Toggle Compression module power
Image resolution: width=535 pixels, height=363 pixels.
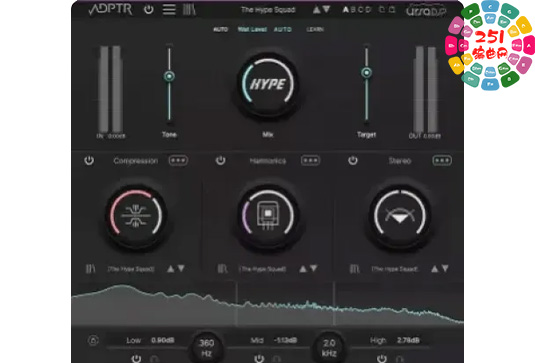(x=89, y=160)
